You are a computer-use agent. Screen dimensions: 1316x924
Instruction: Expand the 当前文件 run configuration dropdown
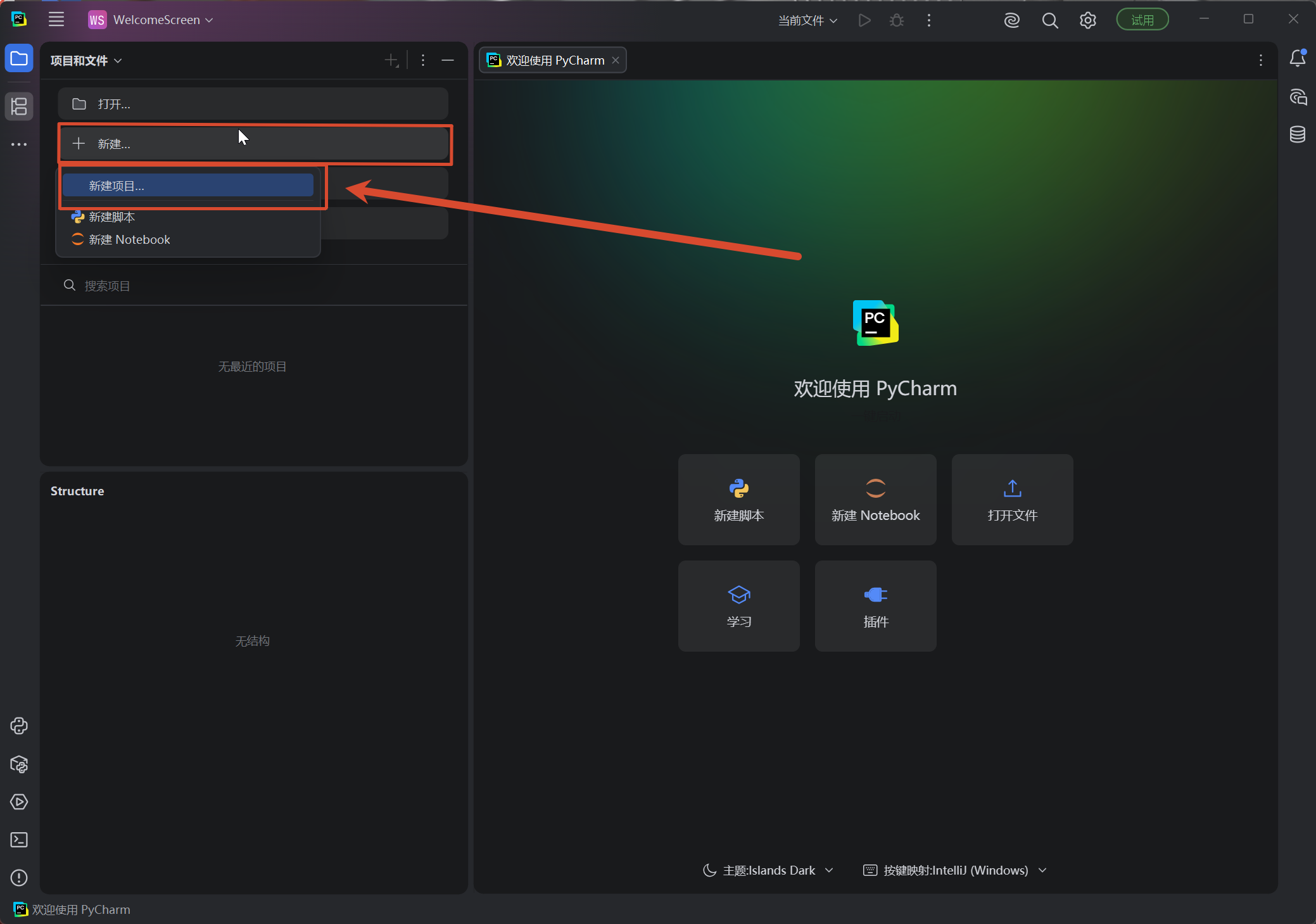click(x=807, y=20)
